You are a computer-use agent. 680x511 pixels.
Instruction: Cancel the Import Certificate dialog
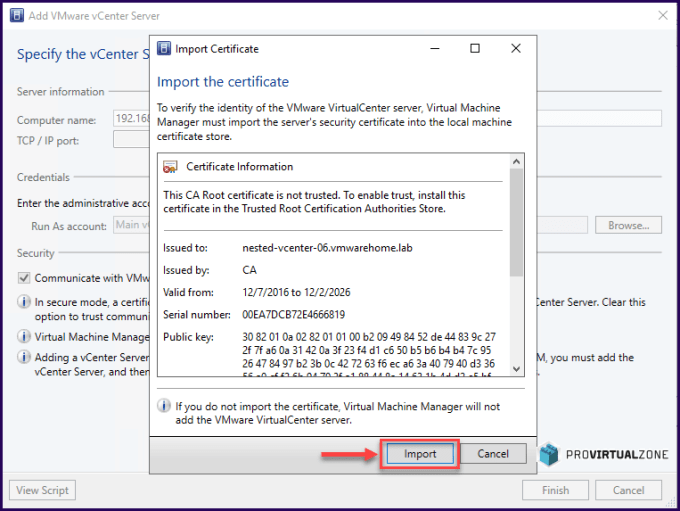(x=493, y=454)
